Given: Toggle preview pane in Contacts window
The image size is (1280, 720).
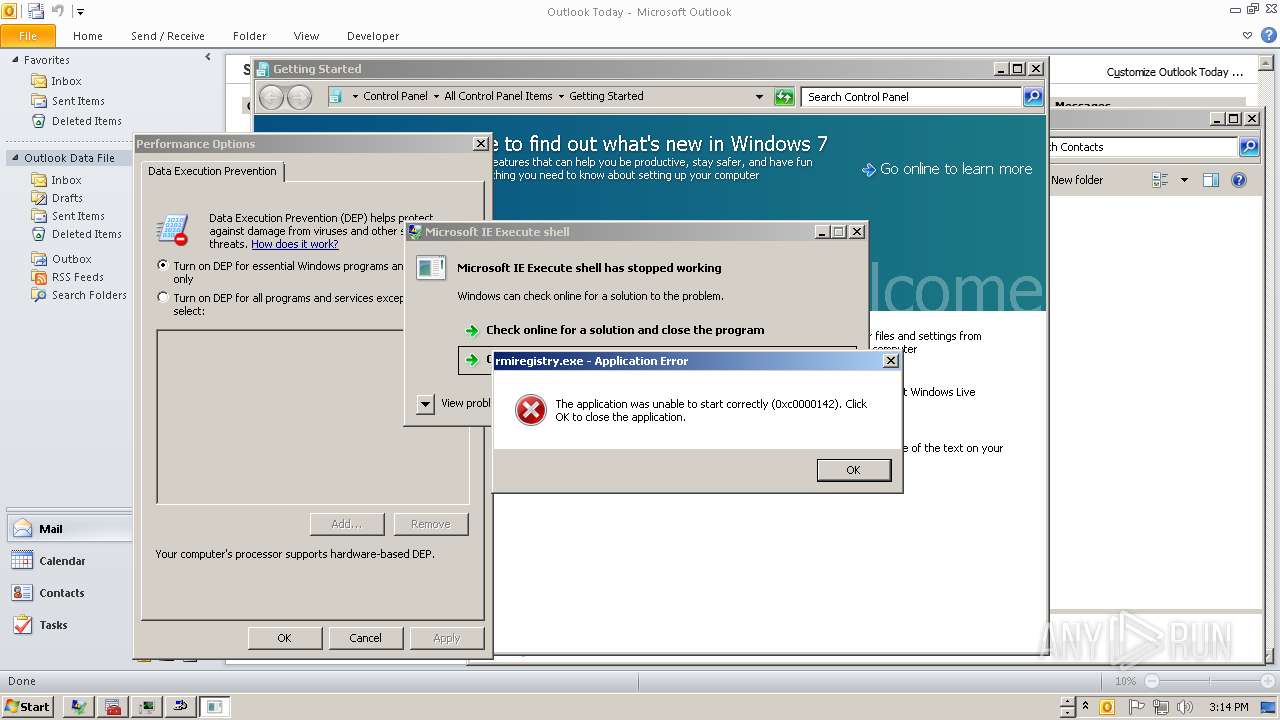Looking at the screenshot, I should [1211, 180].
